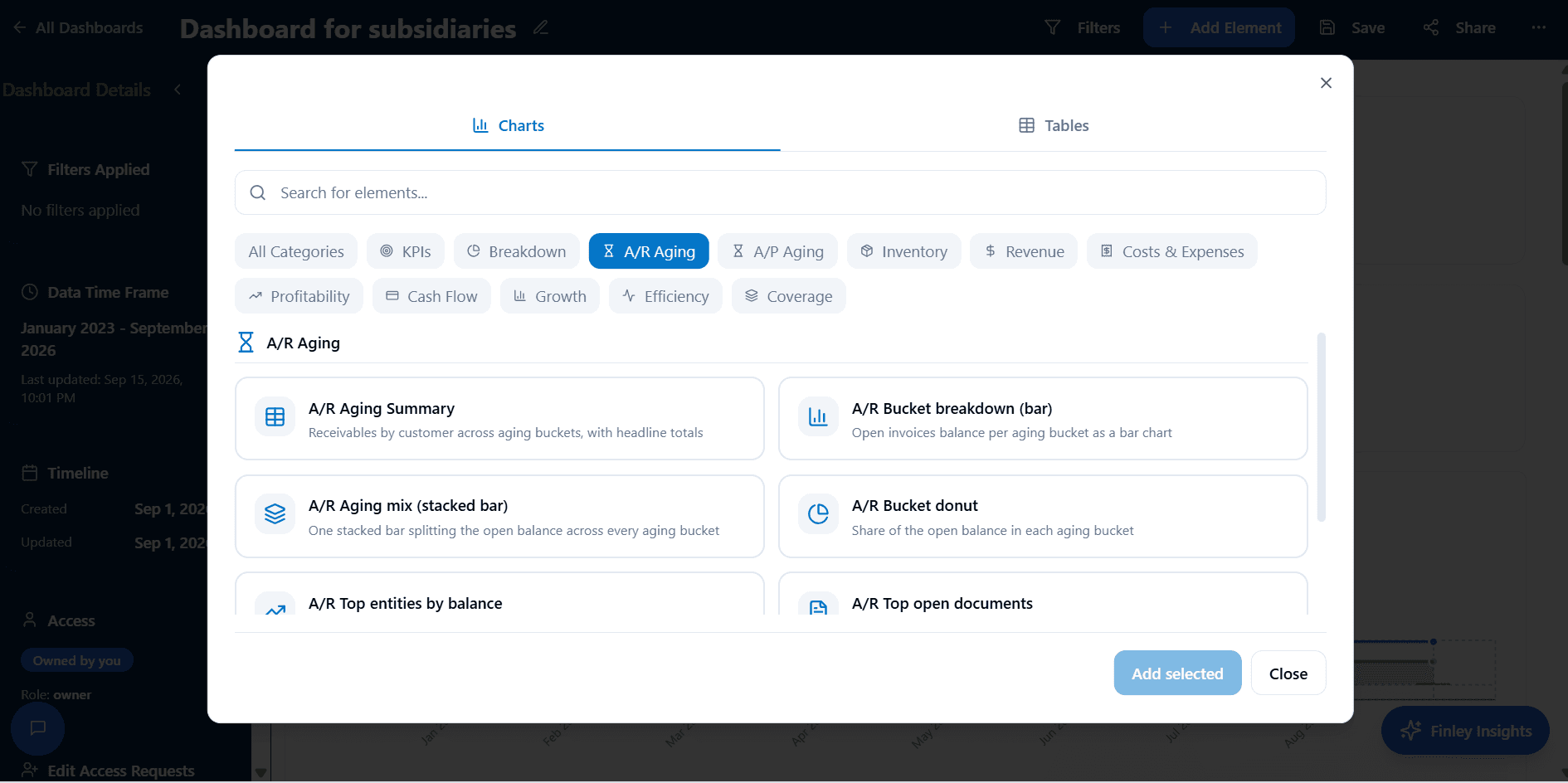The width and height of the screenshot is (1568, 783).
Task: Select the KPIs category chip
Action: point(406,251)
